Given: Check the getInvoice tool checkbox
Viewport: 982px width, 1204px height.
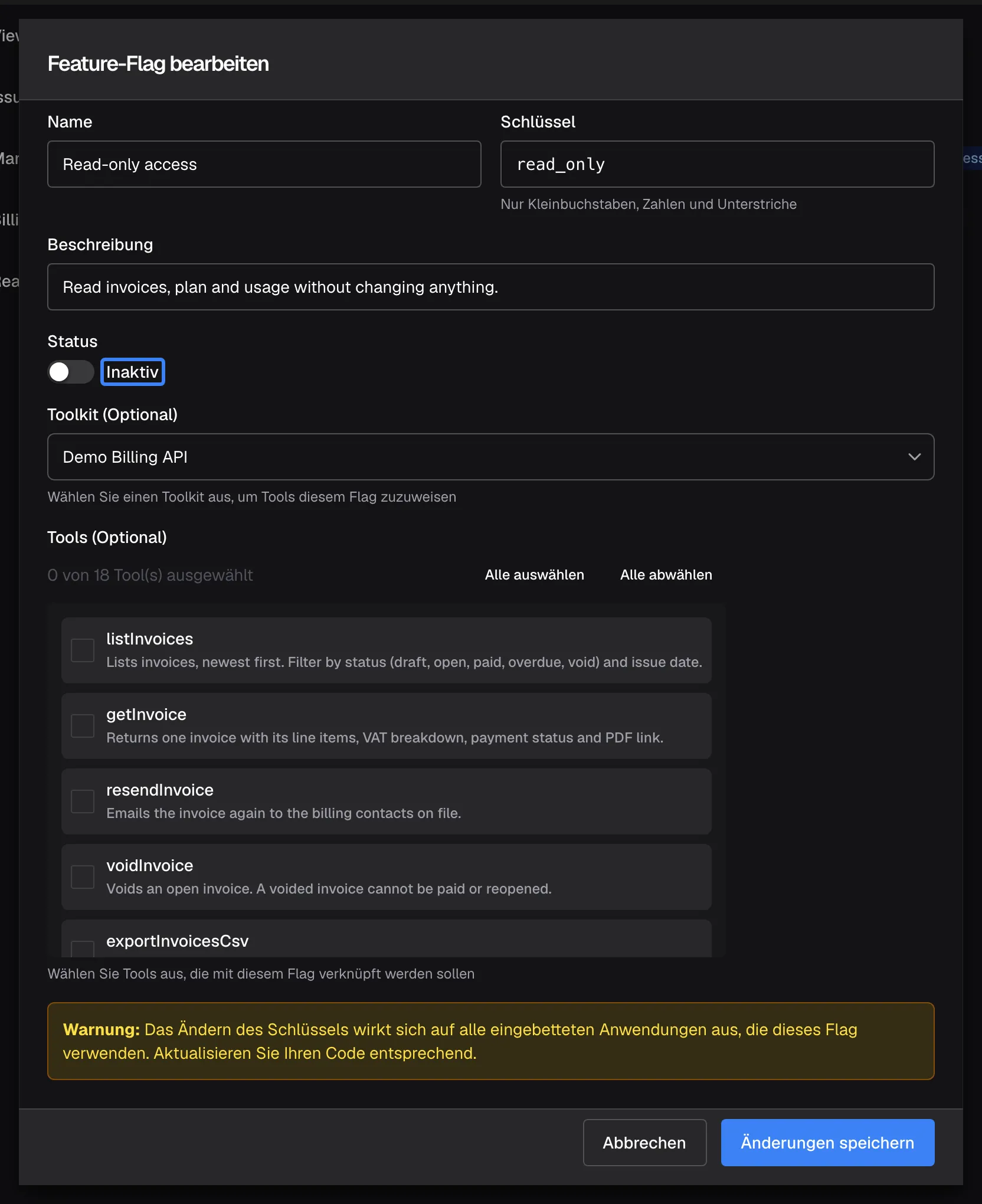Looking at the screenshot, I should [x=83, y=726].
